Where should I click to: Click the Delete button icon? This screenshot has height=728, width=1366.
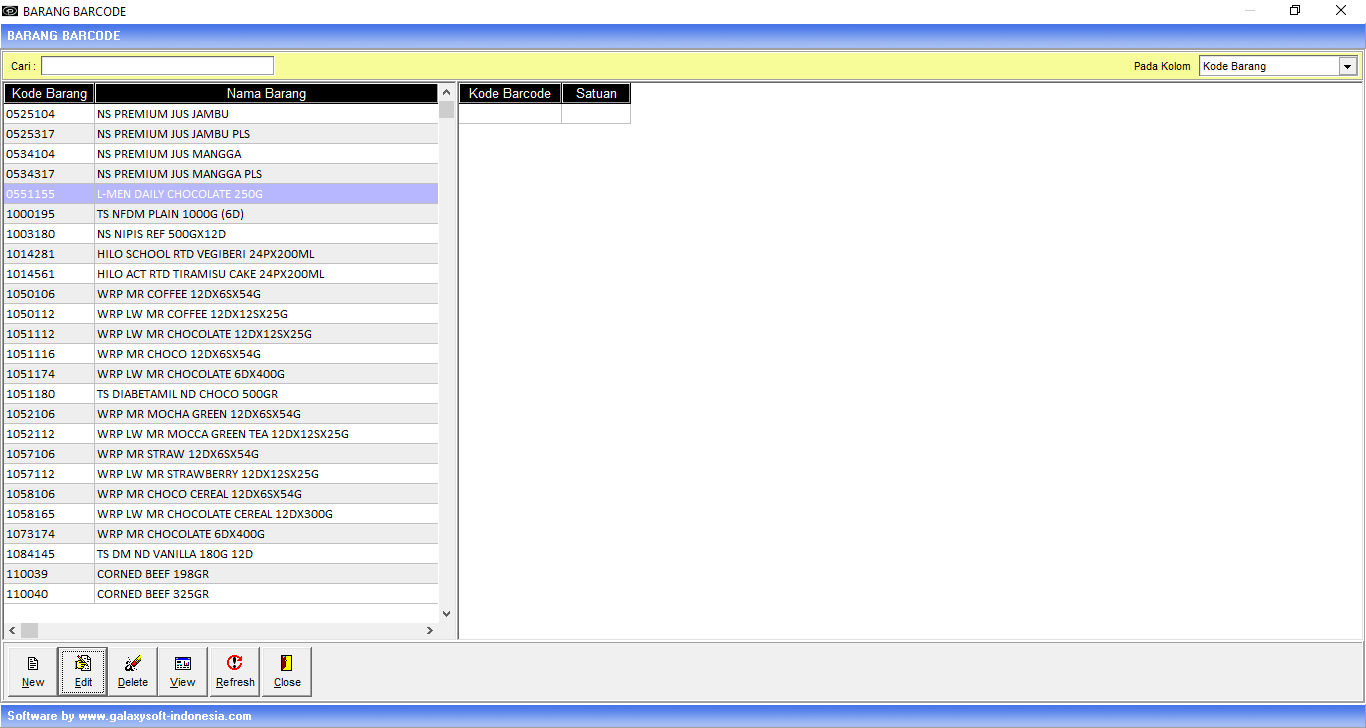click(x=133, y=663)
